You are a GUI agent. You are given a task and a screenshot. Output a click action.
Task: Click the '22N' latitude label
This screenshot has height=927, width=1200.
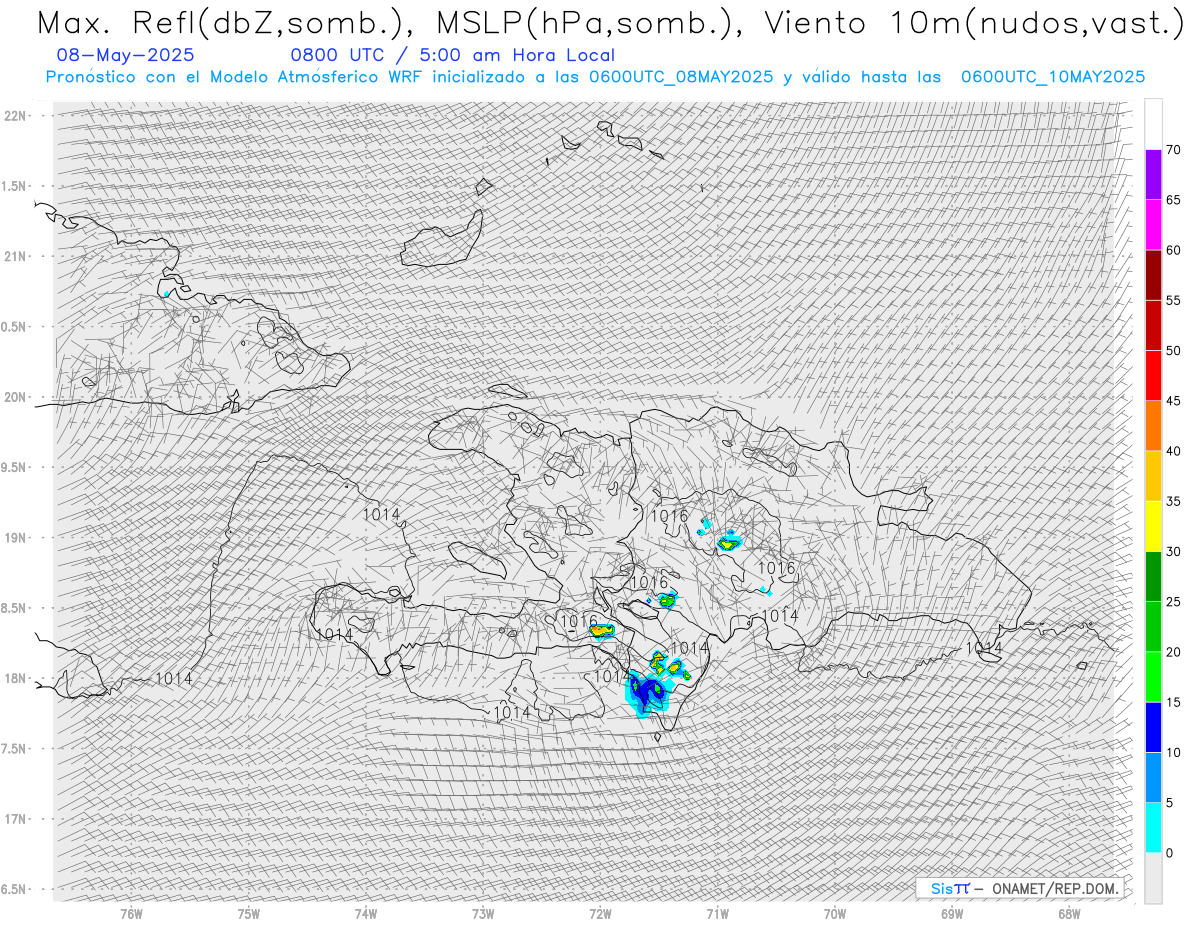point(17,116)
